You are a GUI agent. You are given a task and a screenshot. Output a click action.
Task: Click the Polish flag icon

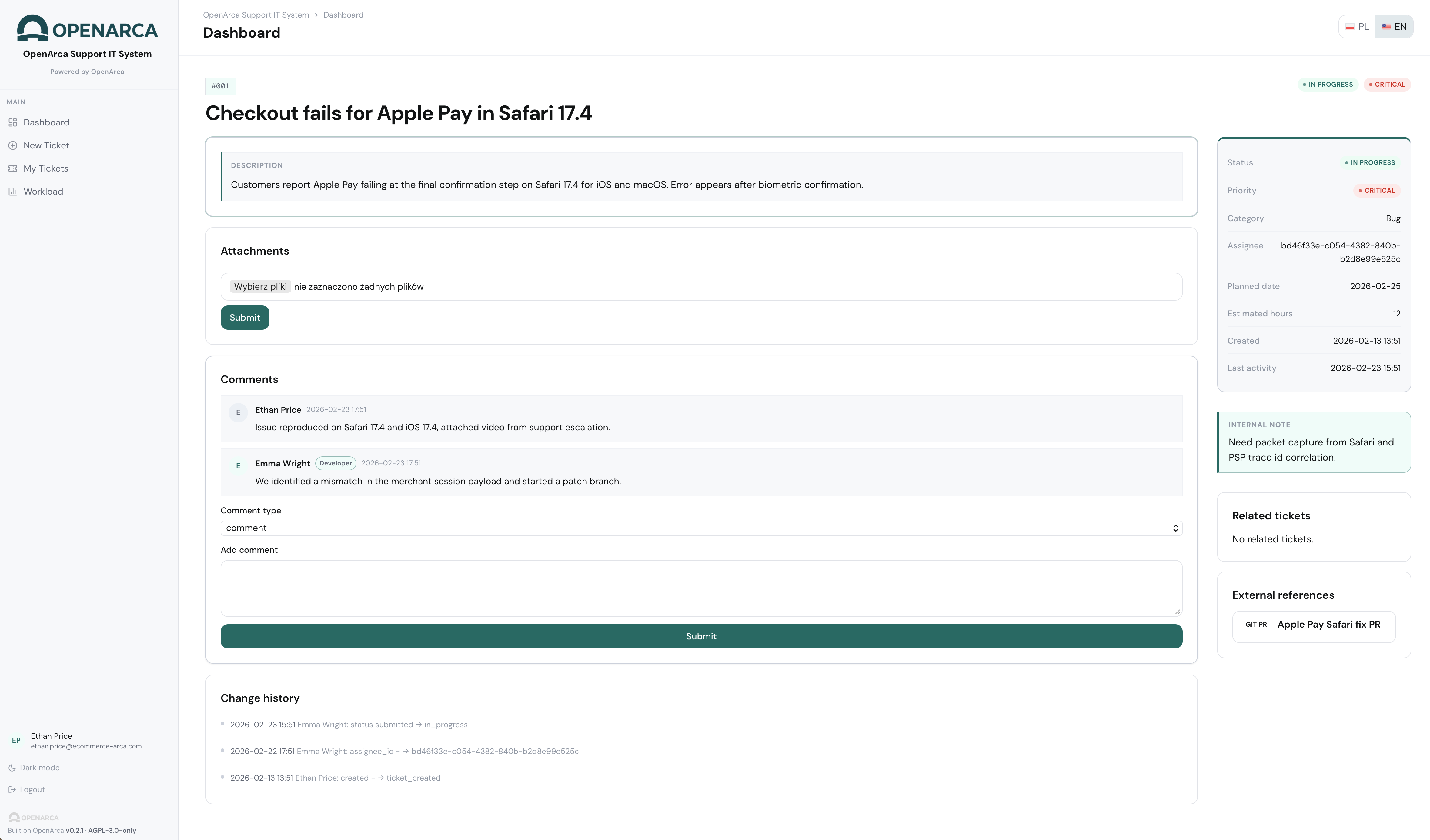click(1350, 27)
